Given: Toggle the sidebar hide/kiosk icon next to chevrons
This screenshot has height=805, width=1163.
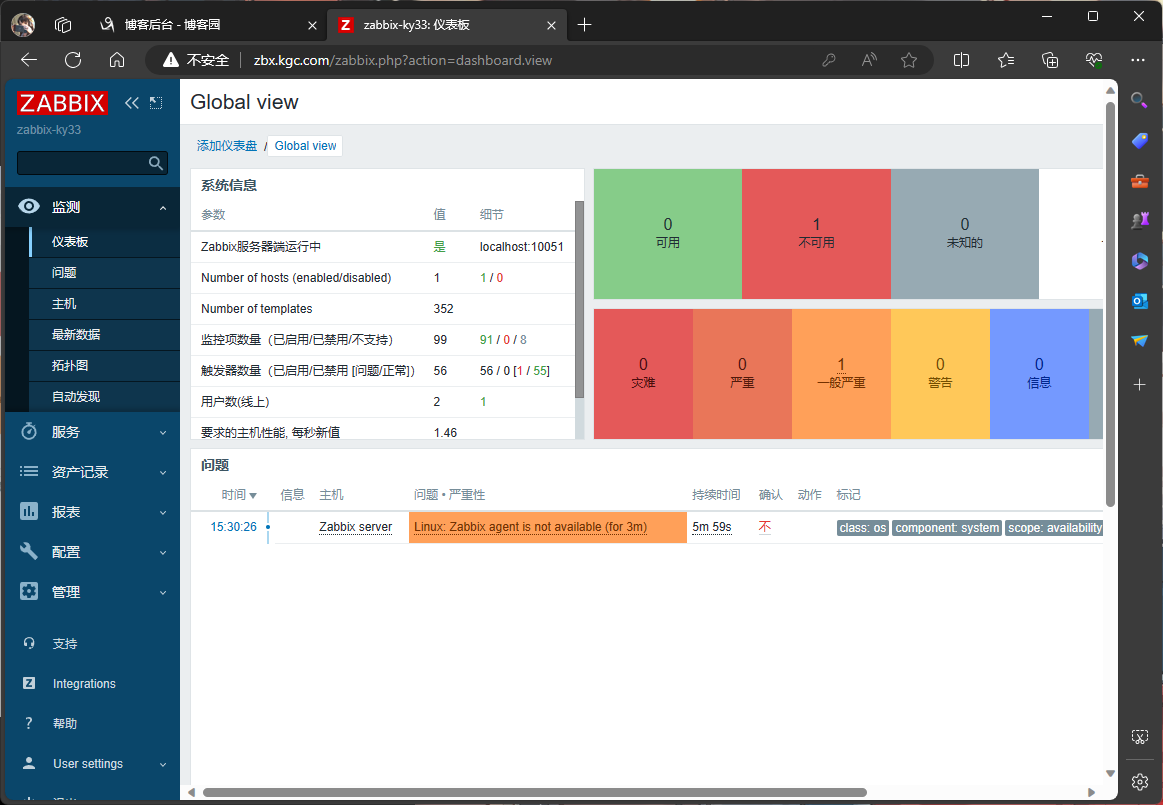Looking at the screenshot, I should point(156,103).
